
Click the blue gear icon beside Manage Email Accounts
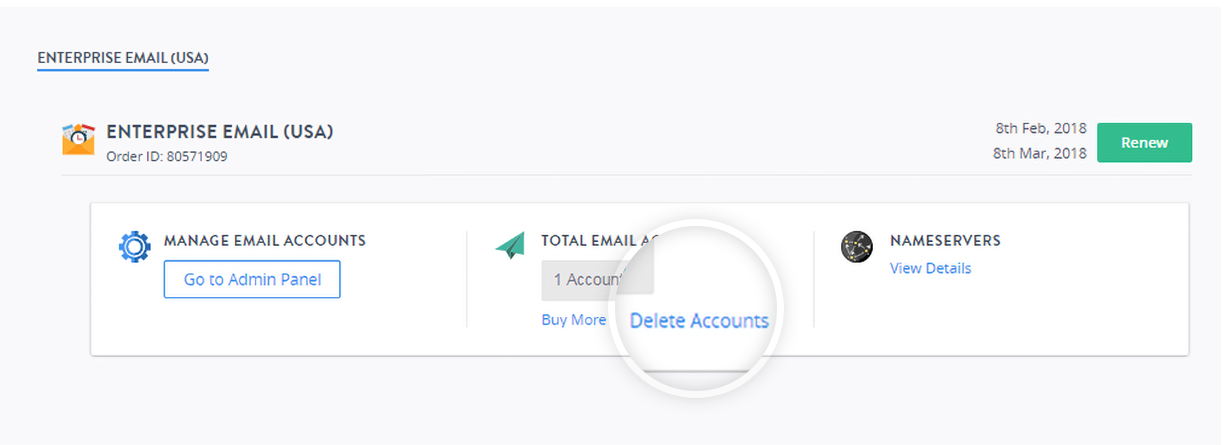134,247
